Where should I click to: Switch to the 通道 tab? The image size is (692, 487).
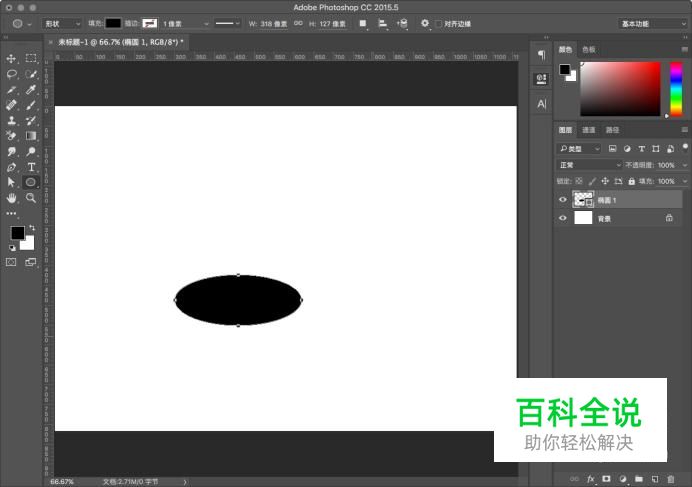(x=589, y=130)
